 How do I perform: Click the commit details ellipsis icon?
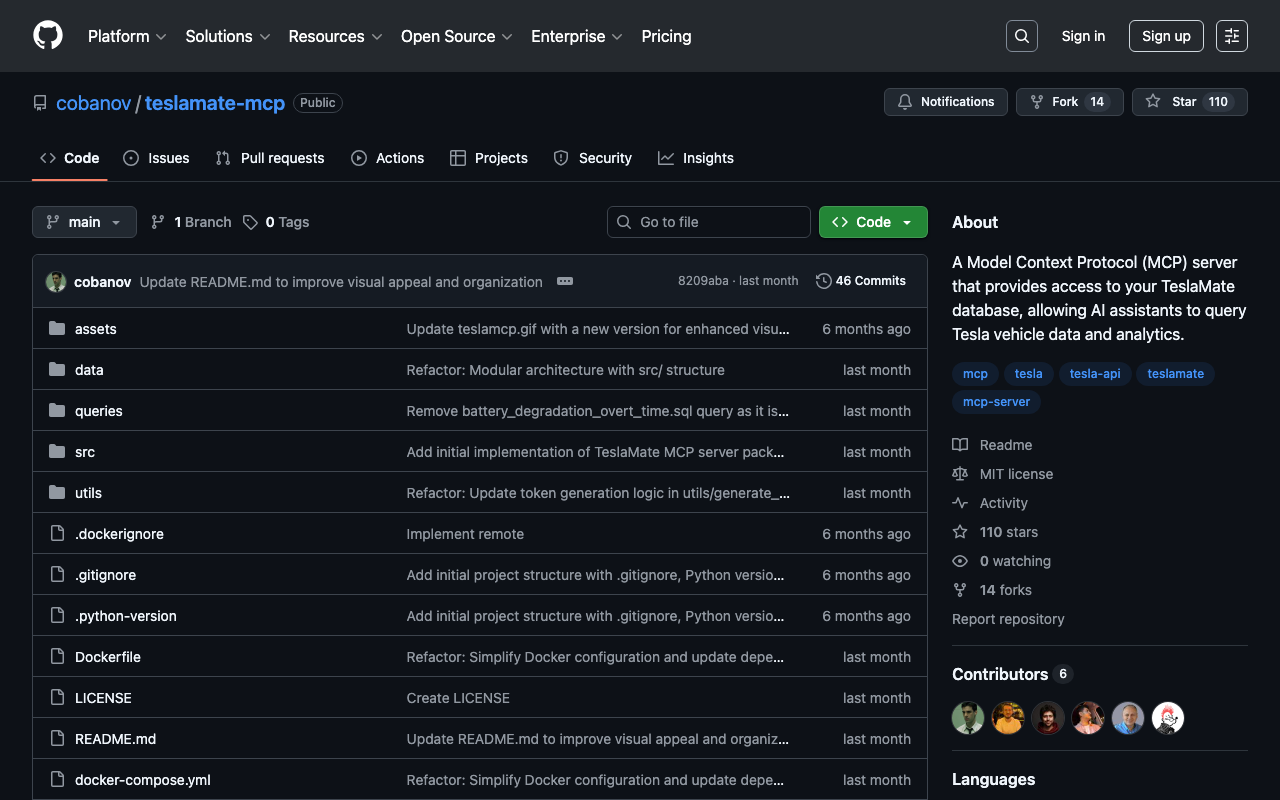tap(565, 282)
